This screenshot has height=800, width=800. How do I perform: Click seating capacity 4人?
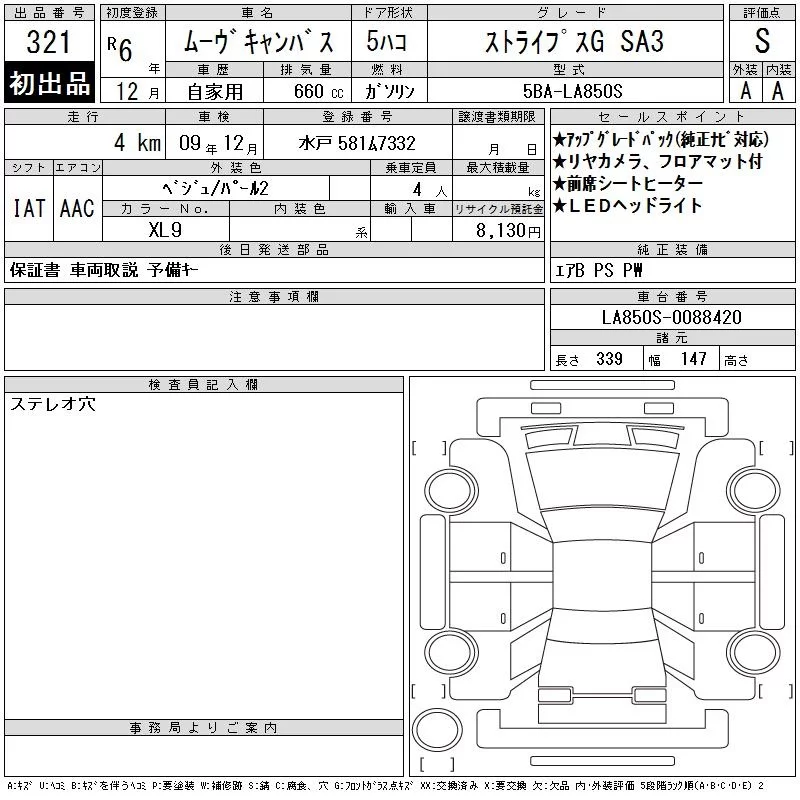point(430,190)
